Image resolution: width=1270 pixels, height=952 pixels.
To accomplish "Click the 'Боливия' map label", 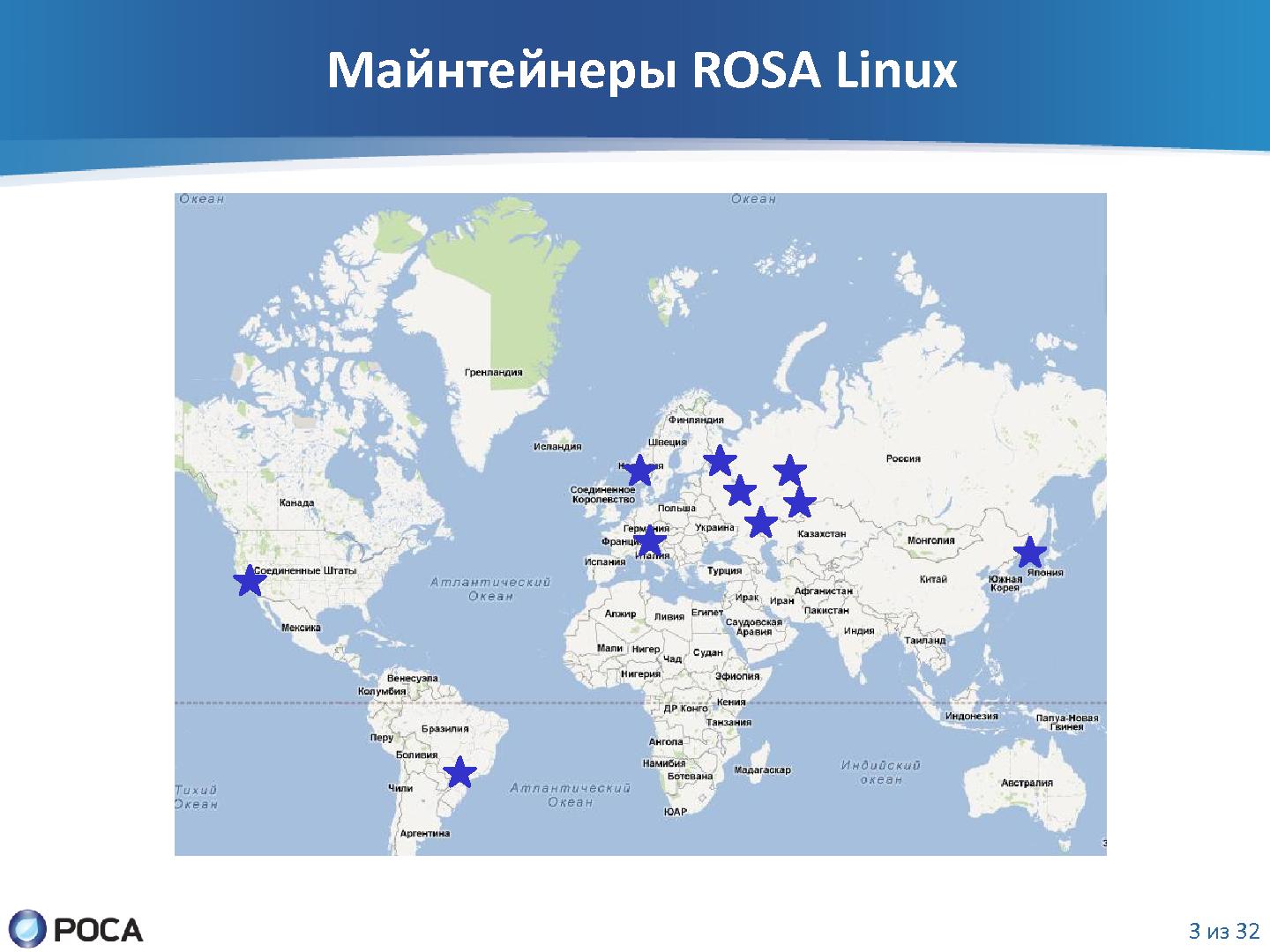I will [x=416, y=755].
